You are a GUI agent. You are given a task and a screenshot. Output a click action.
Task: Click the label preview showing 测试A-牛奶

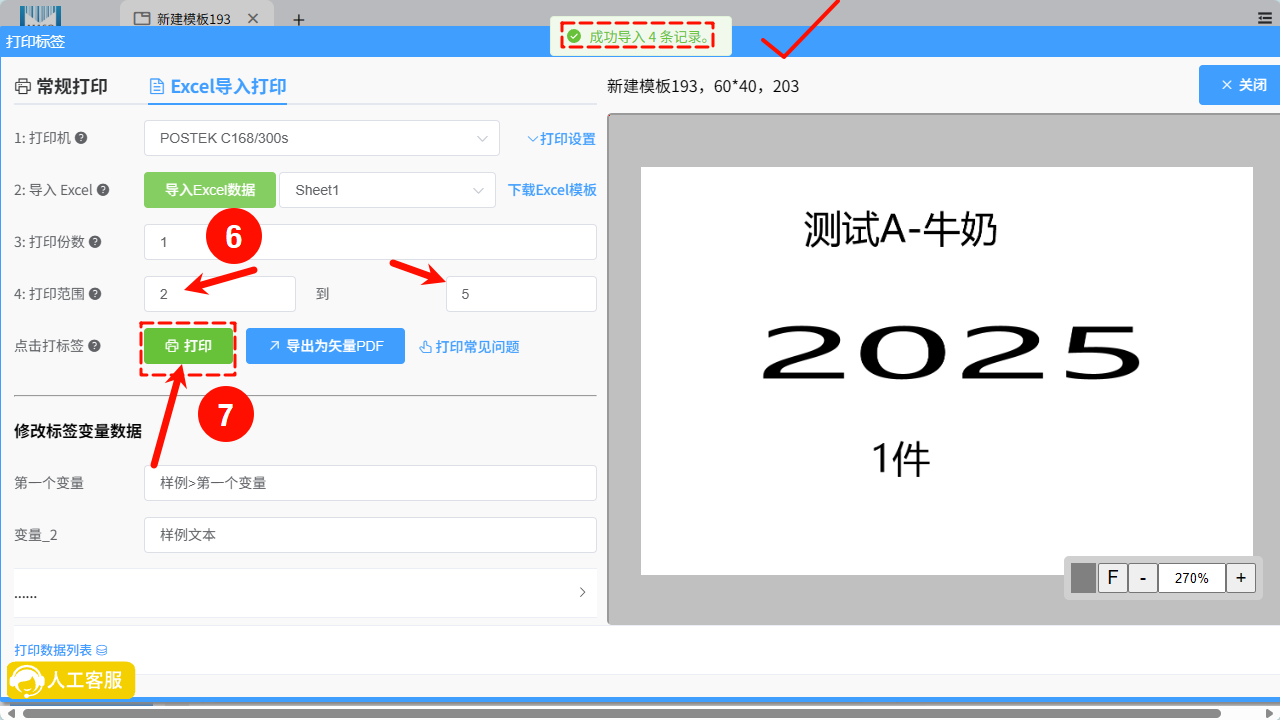(x=946, y=371)
